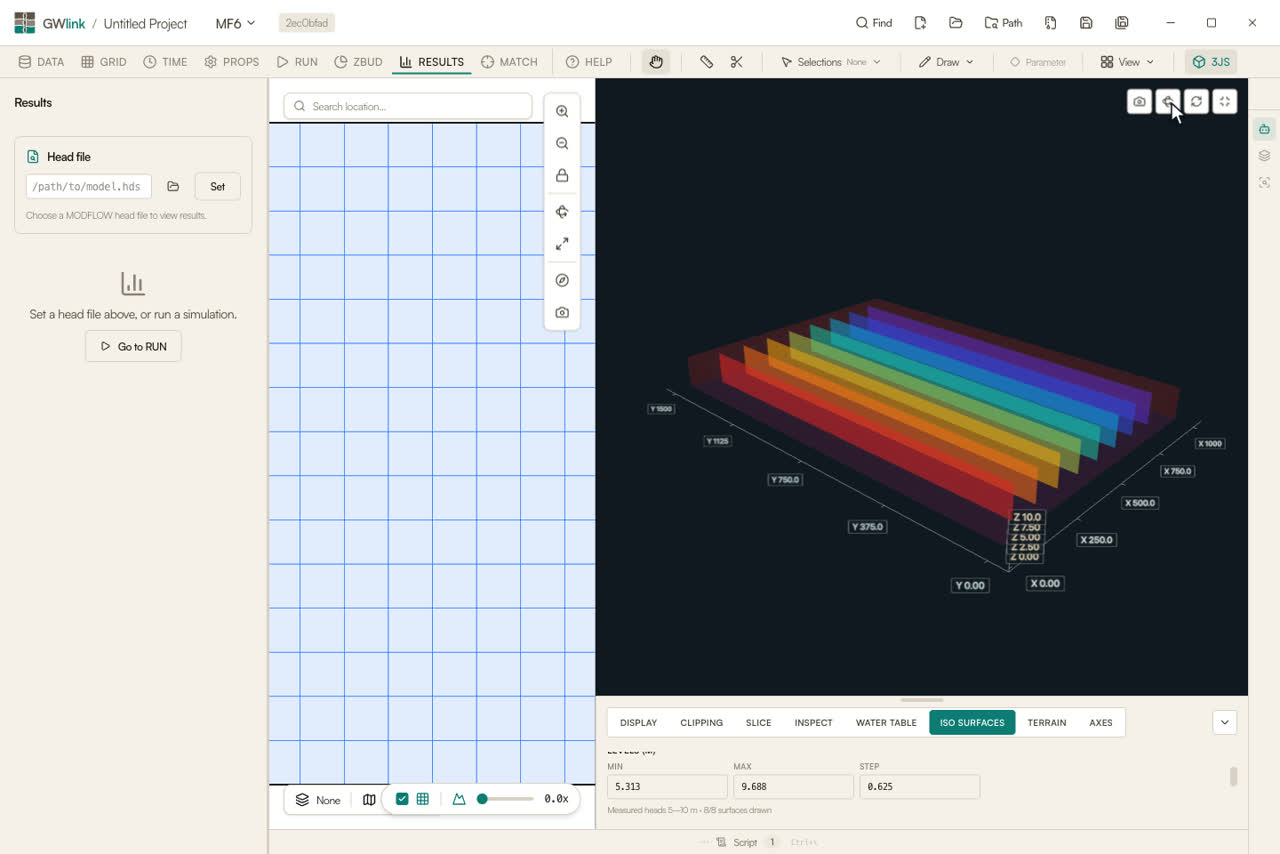Zoom in on the map view

pyautogui.click(x=562, y=112)
